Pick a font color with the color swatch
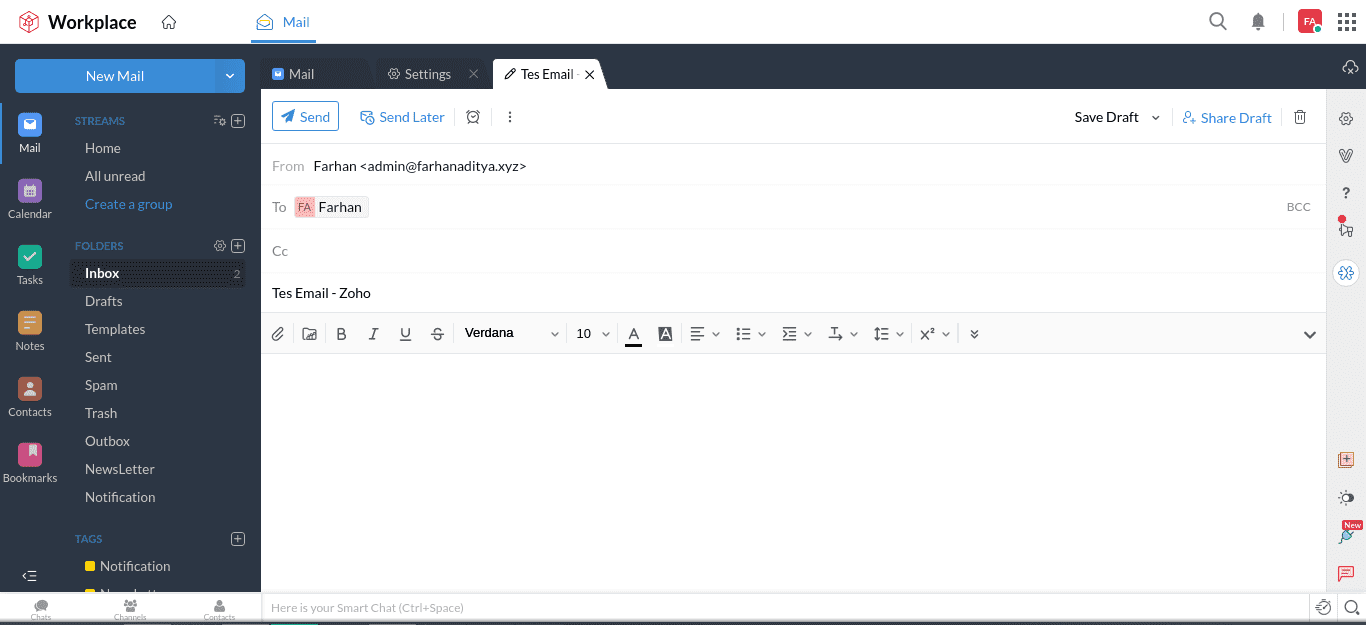The image size is (1366, 625). click(x=633, y=333)
